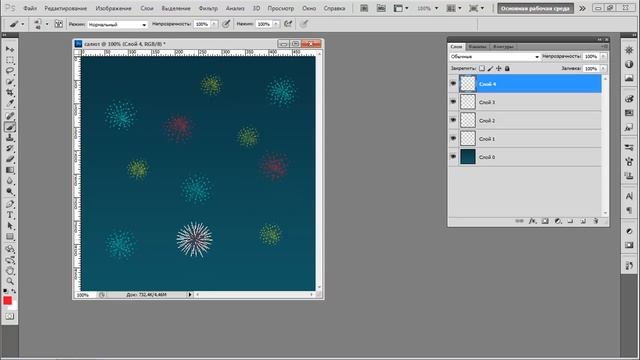
Task: Open layer blend mode dropdown Обычные
Action: (x=495, y=56)
